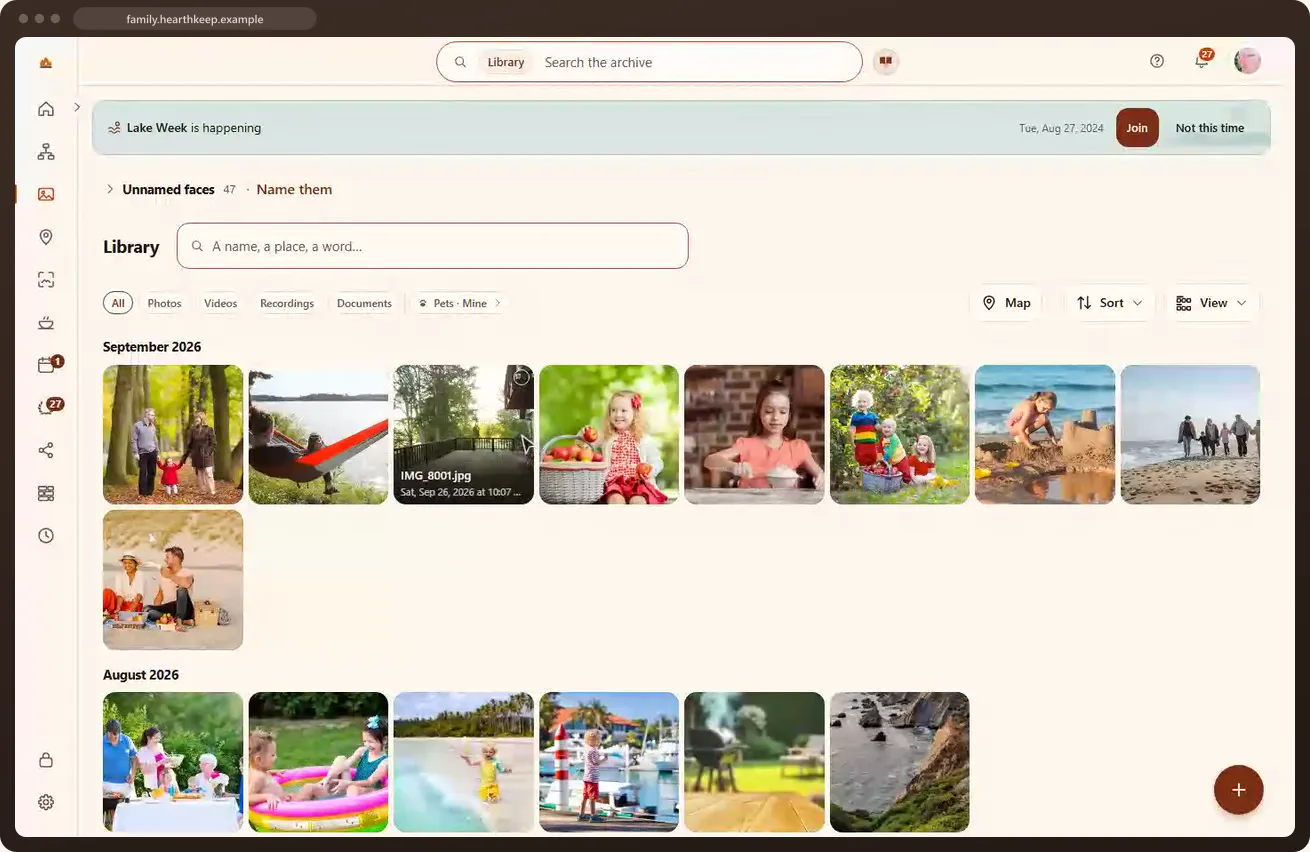Click the Library search input field

pos(432,246)
